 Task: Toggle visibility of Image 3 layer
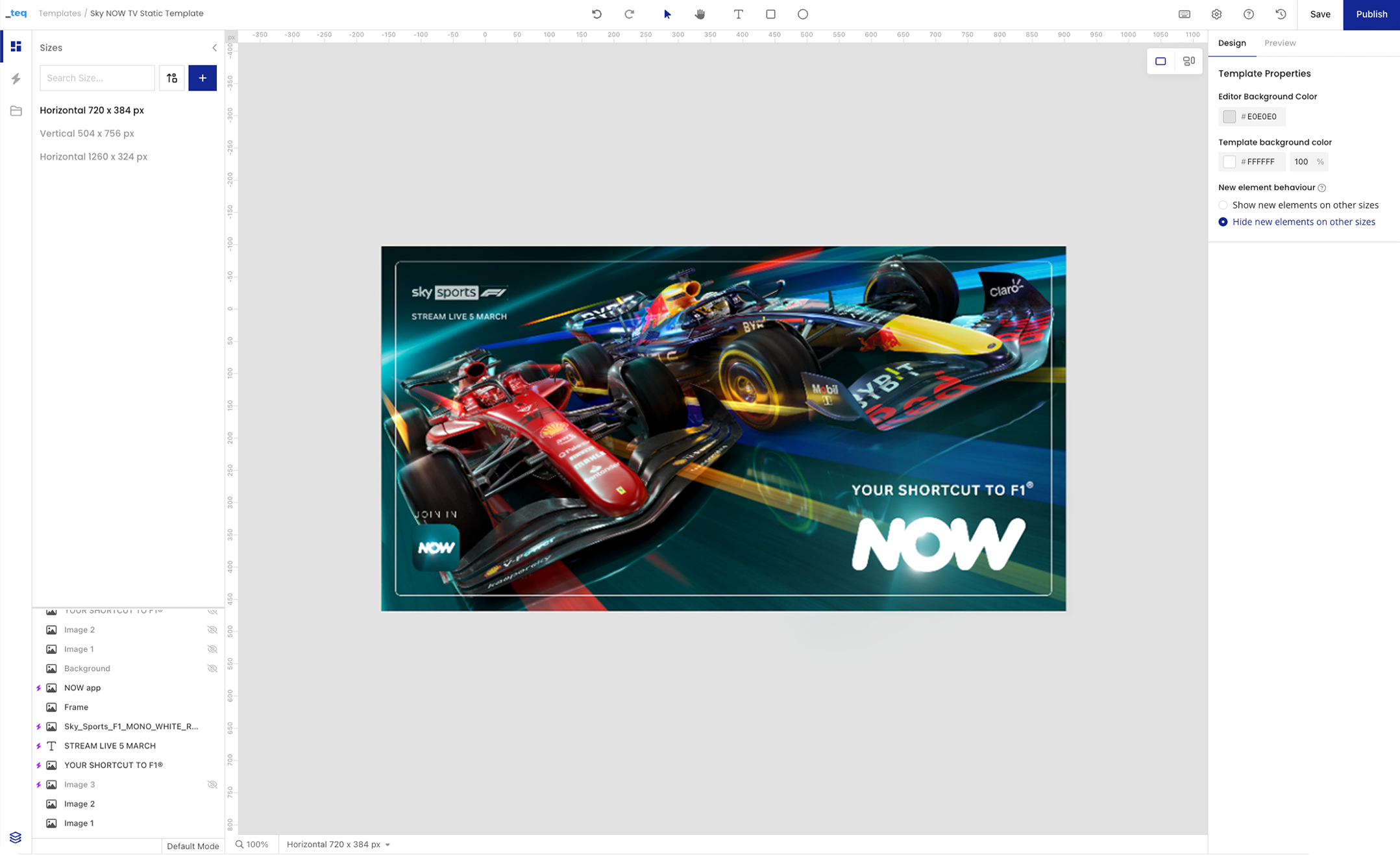[x=212, y=784]
